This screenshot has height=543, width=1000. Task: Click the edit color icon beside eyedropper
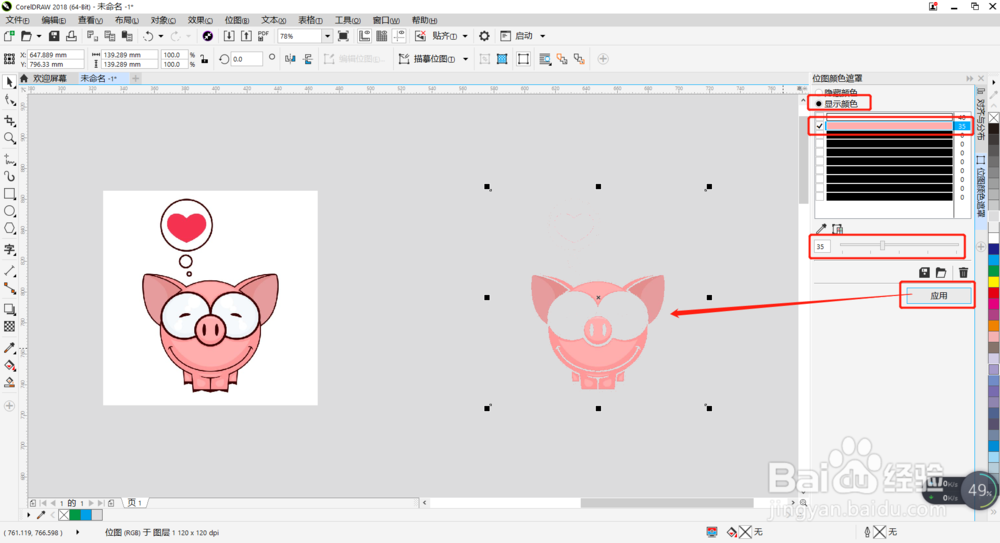[838, 228]
